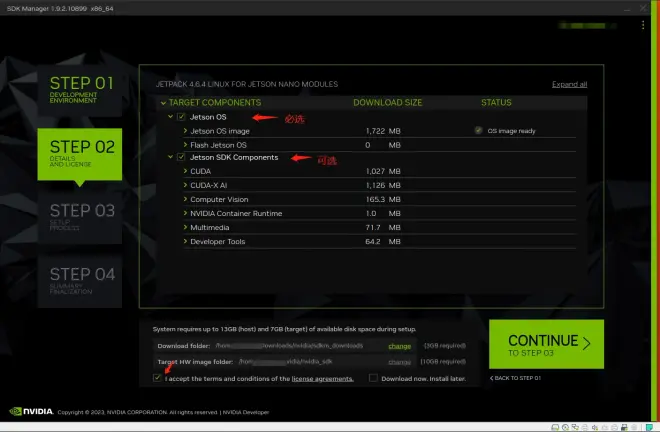
Task: Click the OS image ready status icon
Action: [478, 130]
